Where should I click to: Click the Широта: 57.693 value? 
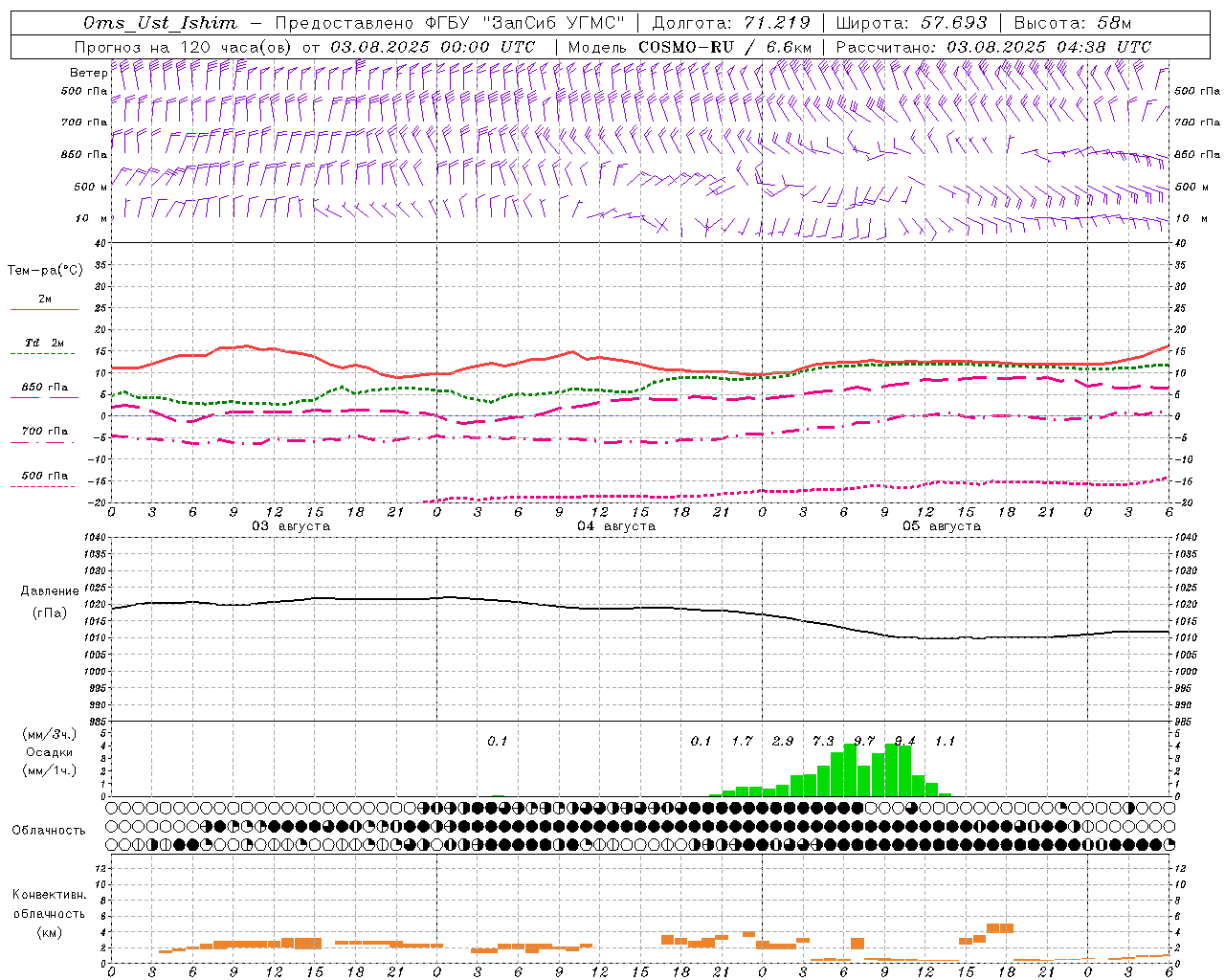coord(911,23)
